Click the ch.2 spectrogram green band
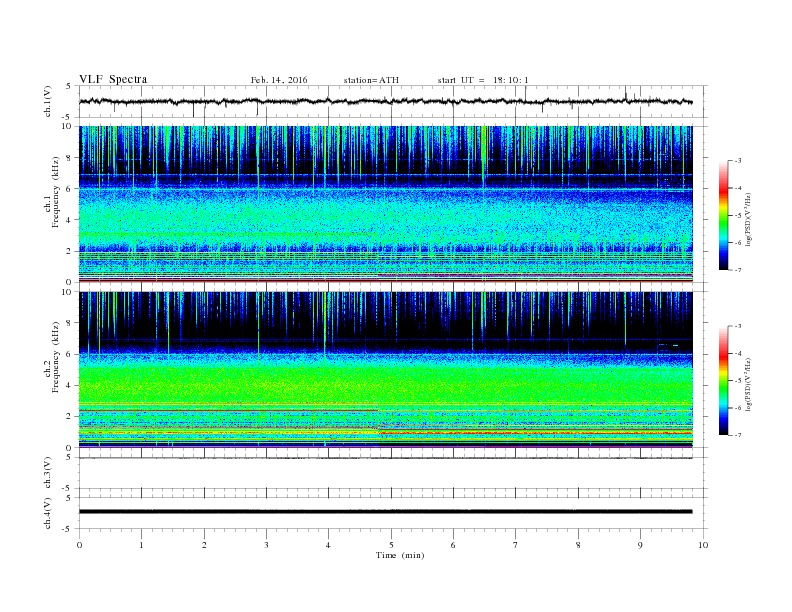 385,383
